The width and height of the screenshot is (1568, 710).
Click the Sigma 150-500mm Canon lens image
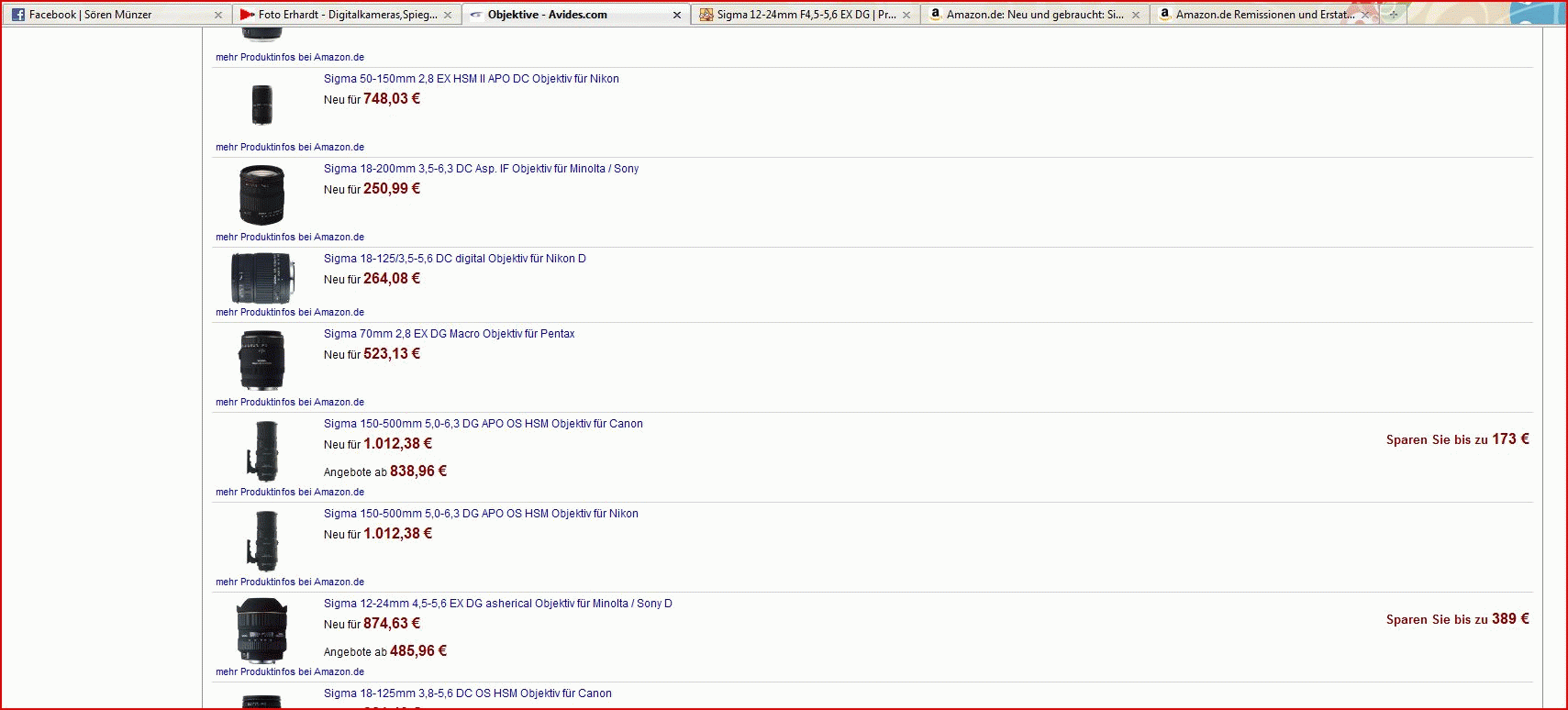click(x=263, y=450)
